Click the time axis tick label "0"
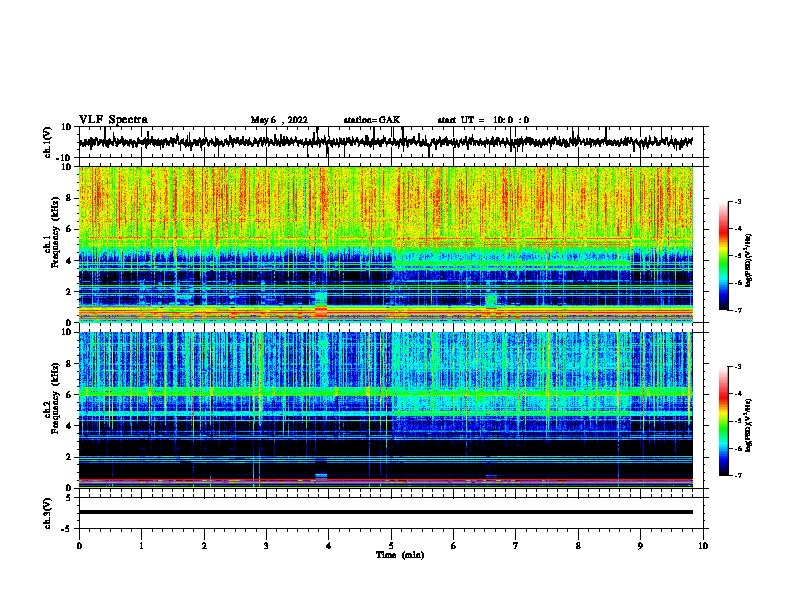792x612 pixels. tap(79, 546)
